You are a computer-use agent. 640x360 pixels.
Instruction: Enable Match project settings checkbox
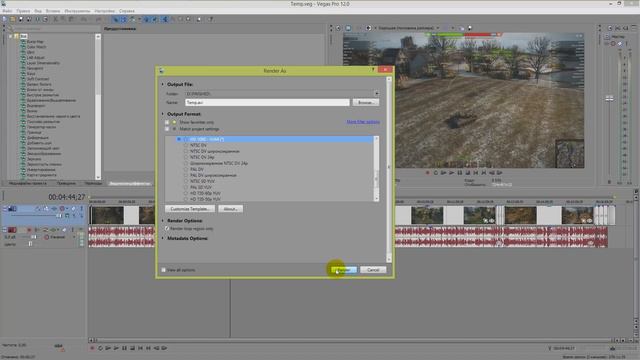coord(167,129)
